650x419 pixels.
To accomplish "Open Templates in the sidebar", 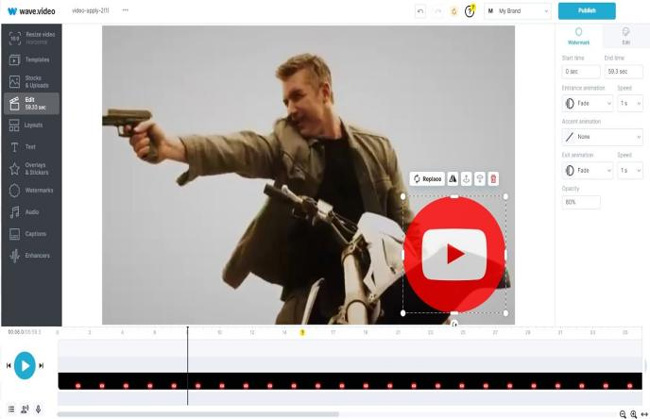I will coord(32,60).
